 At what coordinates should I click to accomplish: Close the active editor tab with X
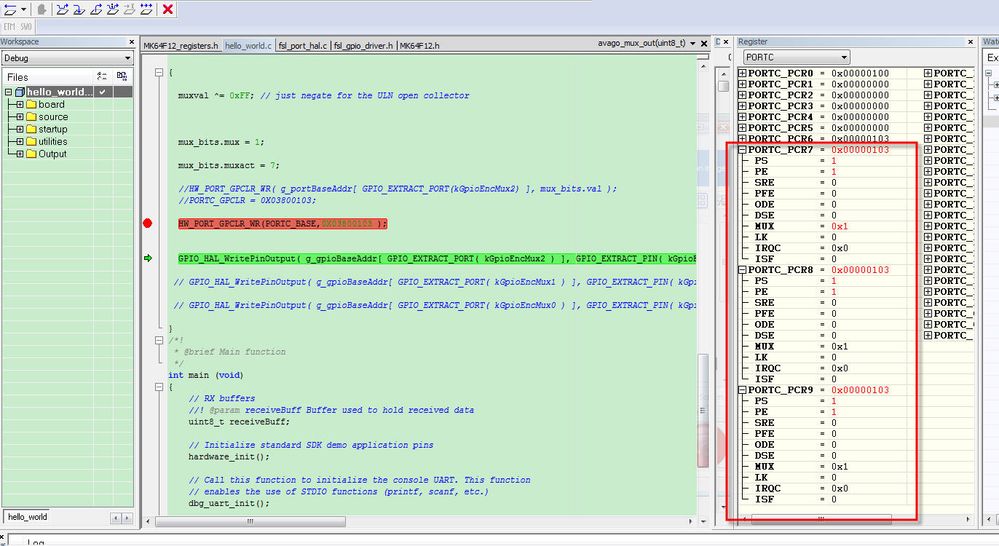(704, 43)
